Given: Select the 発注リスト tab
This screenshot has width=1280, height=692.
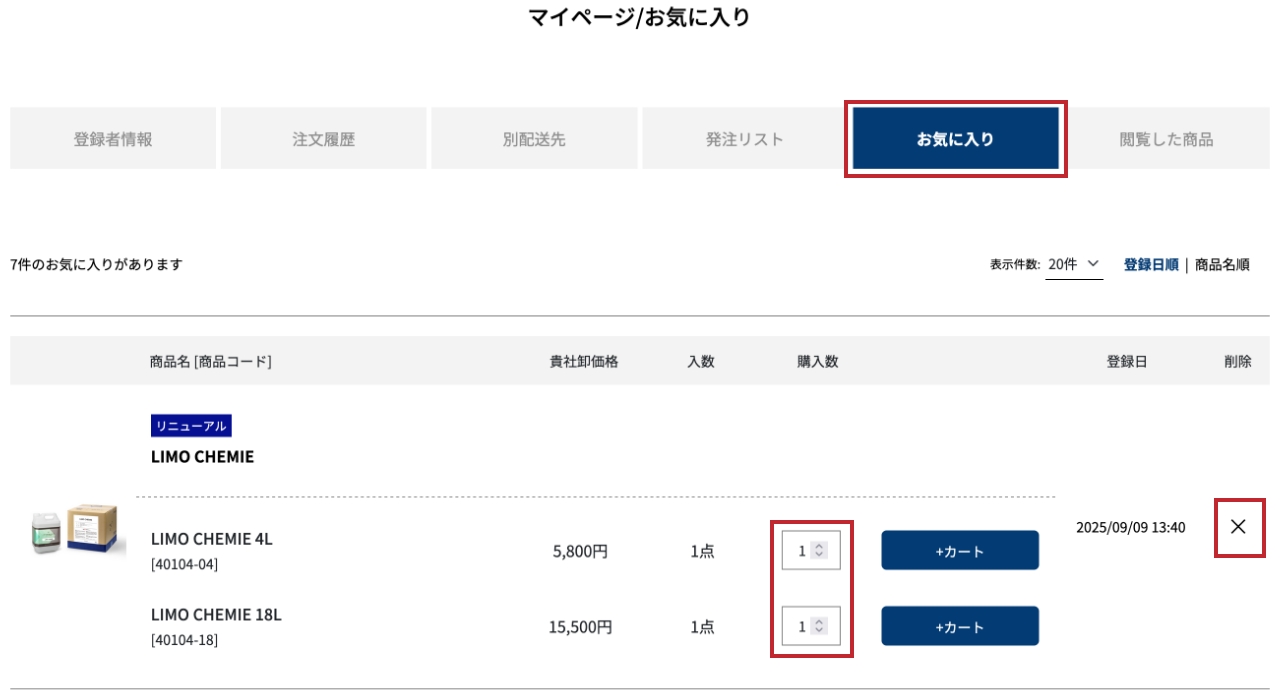Looking at the screenshot, I should point(745,139).
